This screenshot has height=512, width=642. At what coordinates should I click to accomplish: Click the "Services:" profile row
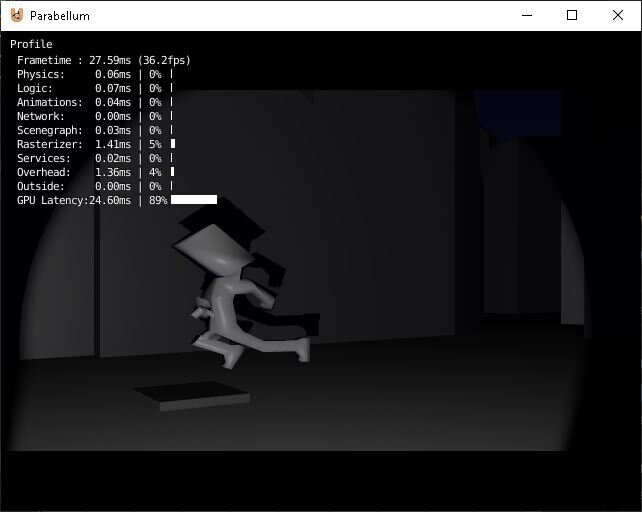point(95,158)
